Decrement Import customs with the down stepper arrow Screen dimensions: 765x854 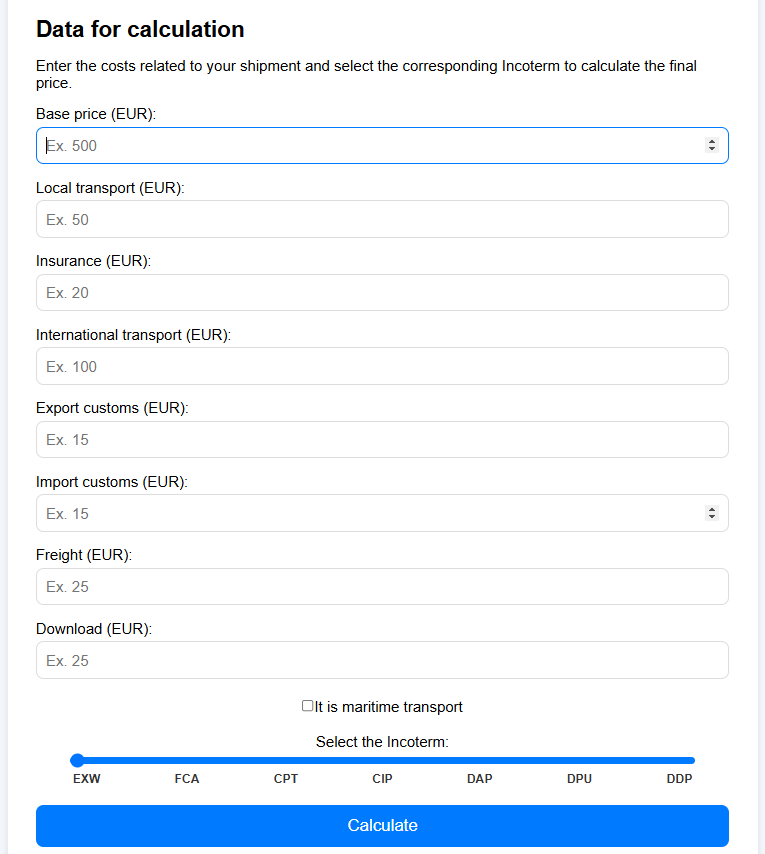pos(713,517)
